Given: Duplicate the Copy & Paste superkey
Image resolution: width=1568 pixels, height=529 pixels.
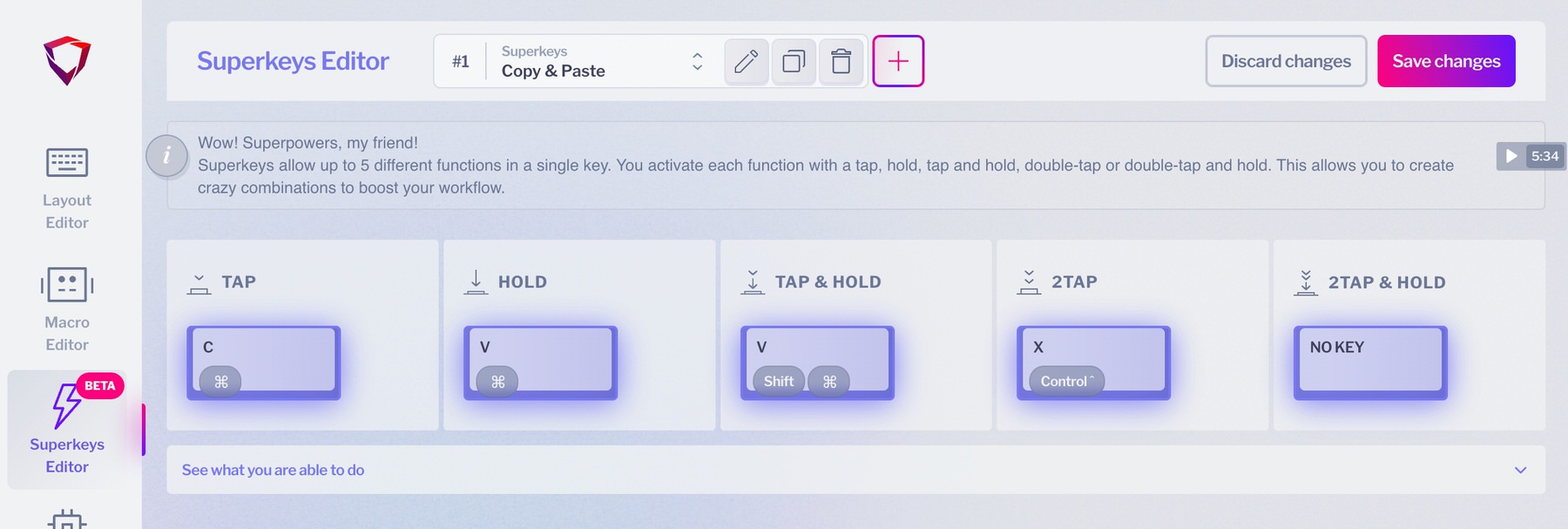Looking at the screenshot, I should [x=794, y=61].
